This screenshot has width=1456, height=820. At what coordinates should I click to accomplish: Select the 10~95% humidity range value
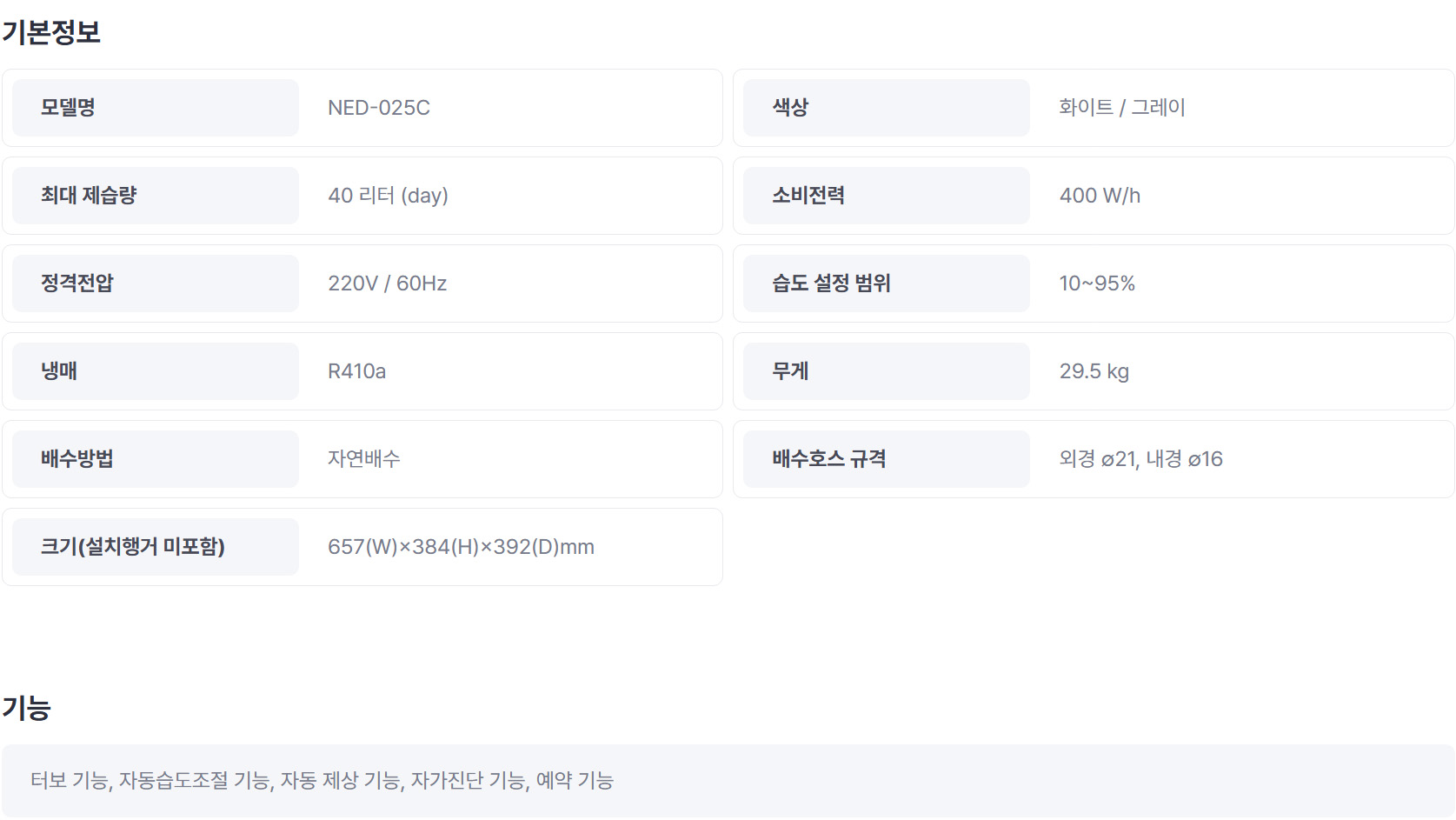pyautogui.click(x=1097, y=283)
